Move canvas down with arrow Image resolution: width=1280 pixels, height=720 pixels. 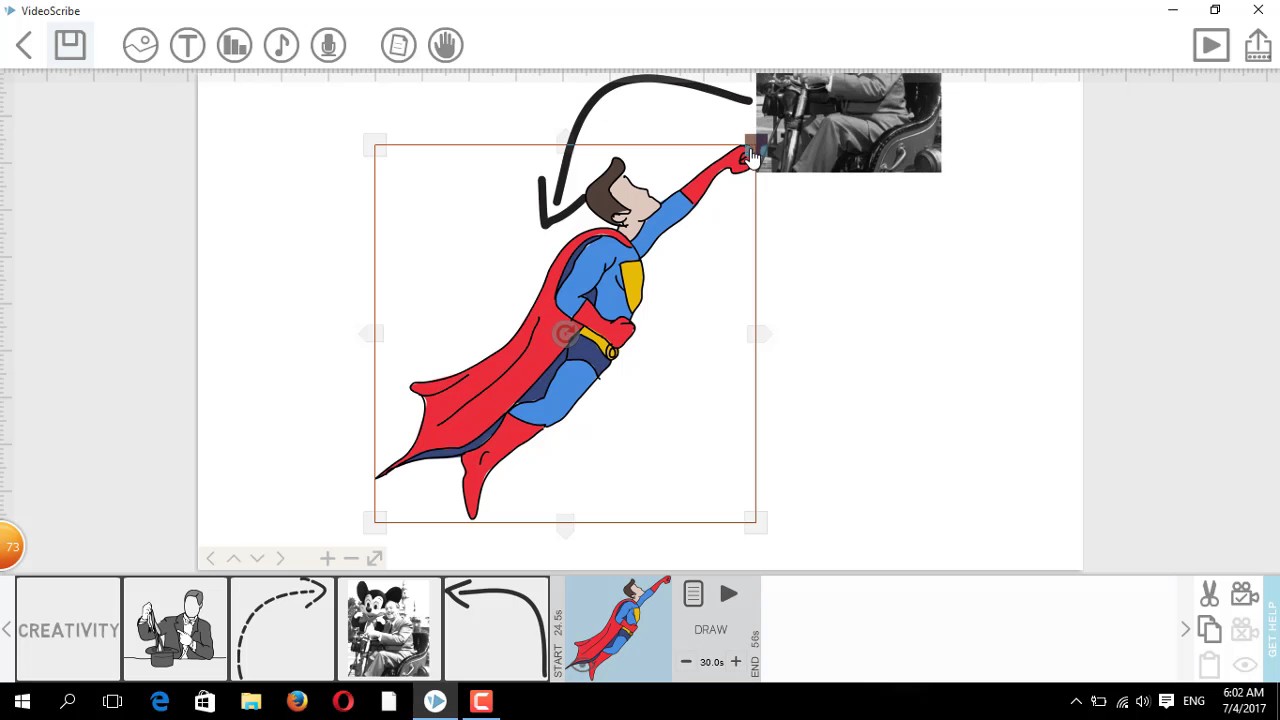pyautogui.click(x=257, y=558)
